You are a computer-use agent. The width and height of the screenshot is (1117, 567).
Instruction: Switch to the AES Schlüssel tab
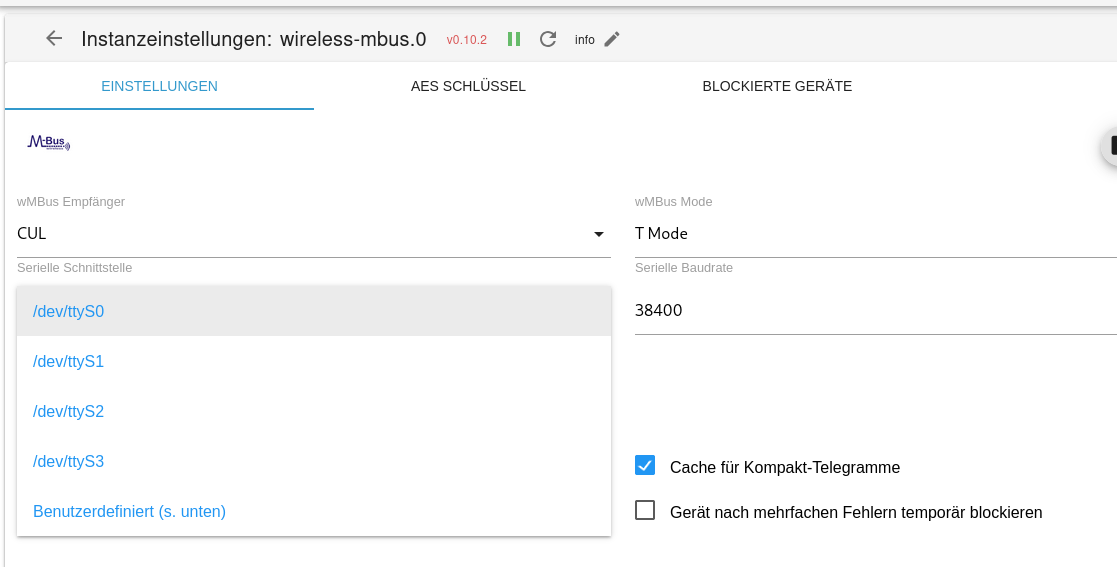click(x=468, y=86)
